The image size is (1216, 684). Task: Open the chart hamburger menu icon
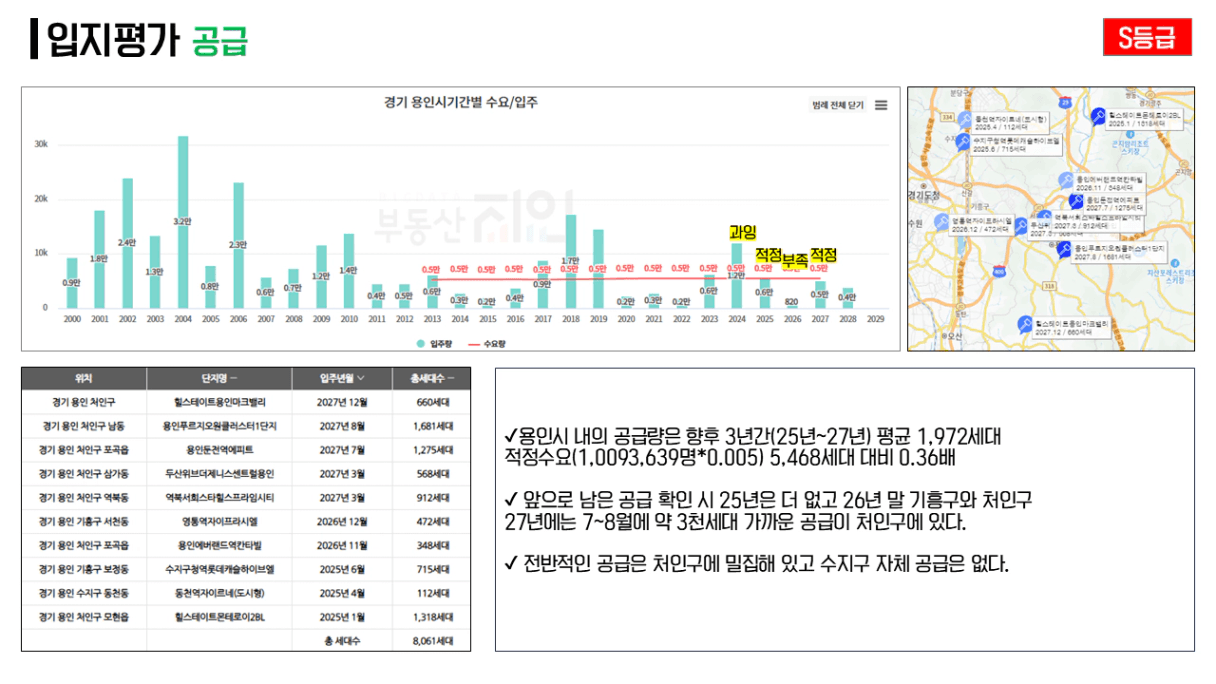pos(881,105)
